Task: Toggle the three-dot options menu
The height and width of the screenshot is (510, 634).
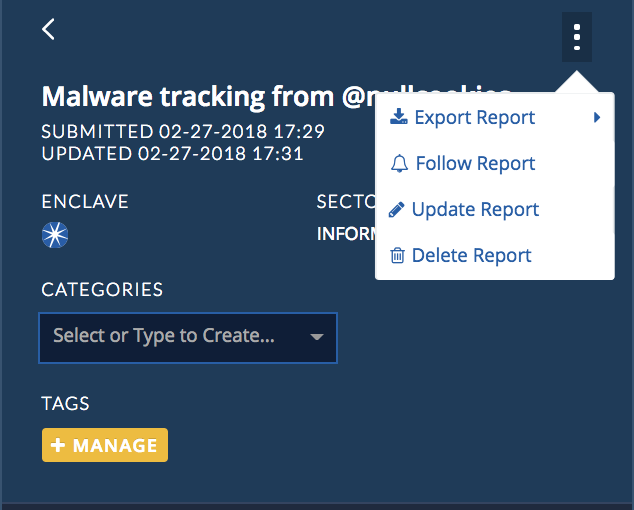Action: pyautogui.click(x=577, y=37)
